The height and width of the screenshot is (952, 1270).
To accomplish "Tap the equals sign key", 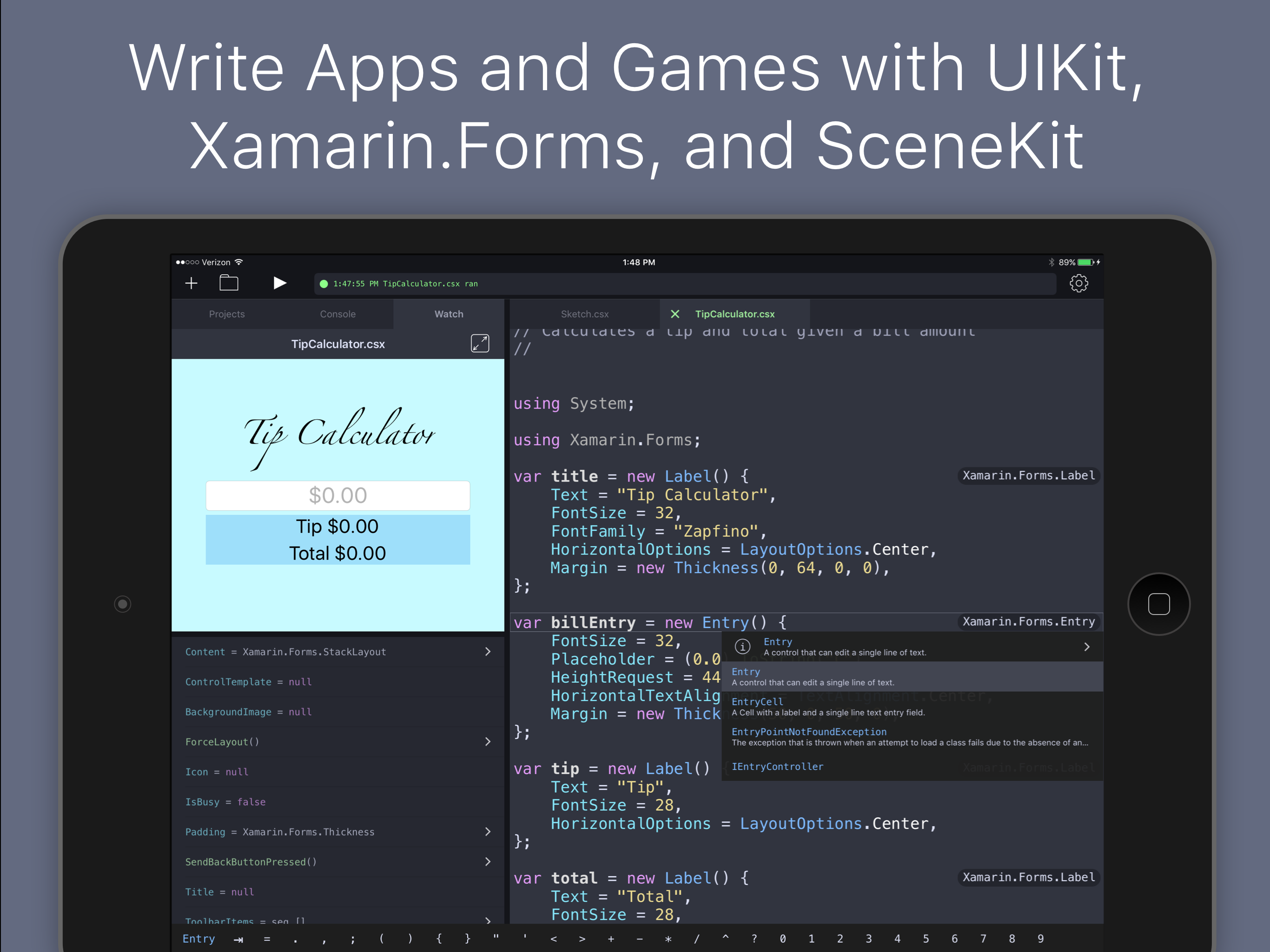I will point(267,939).
